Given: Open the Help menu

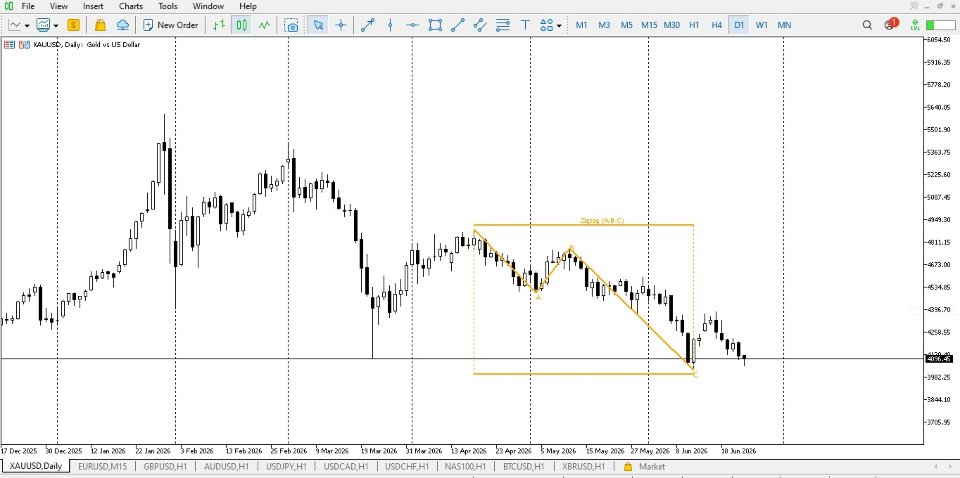Looking at the screenshot, I should (248, 6).
